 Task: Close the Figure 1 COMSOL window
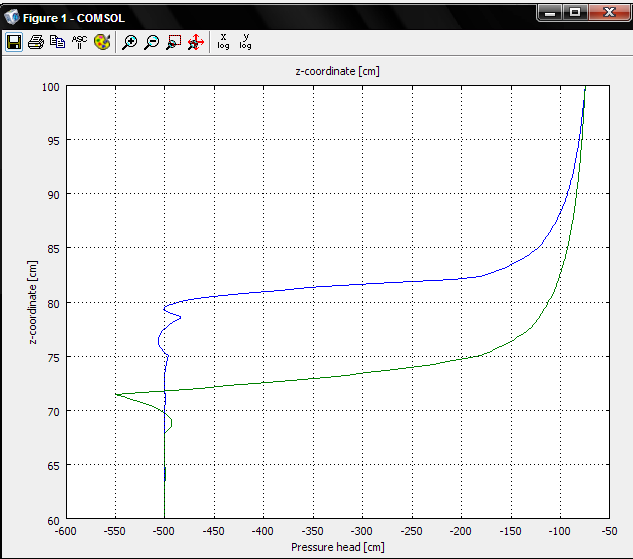point(608,13)
